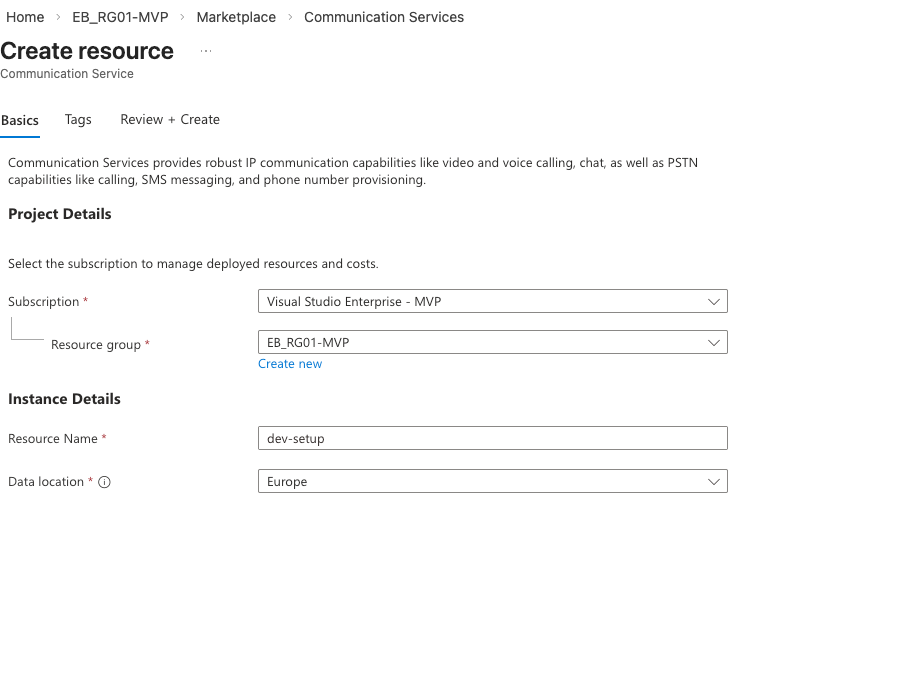Click the Europe data location value
This screenshot has width=900, height=696.
tap(287, 481)
